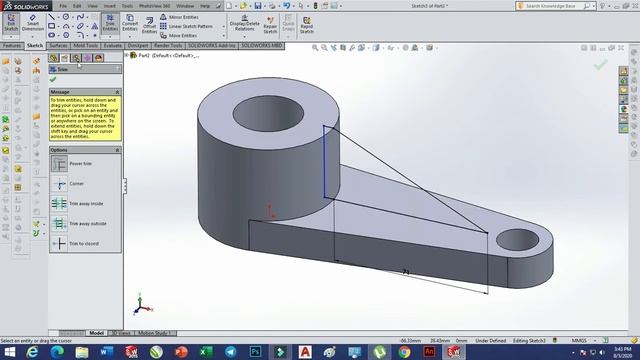Select the Sketch Fillet tool
The width and height of the screenshot is (640, 360).
[80, 36]
